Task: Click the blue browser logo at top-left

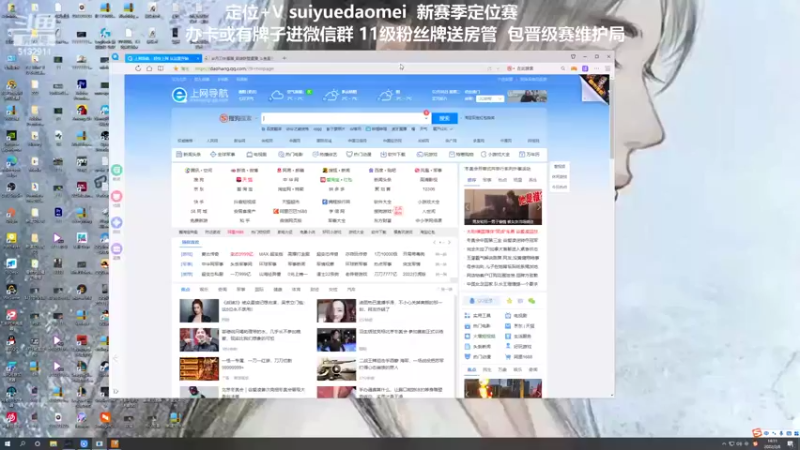Action: click(116, 57)
